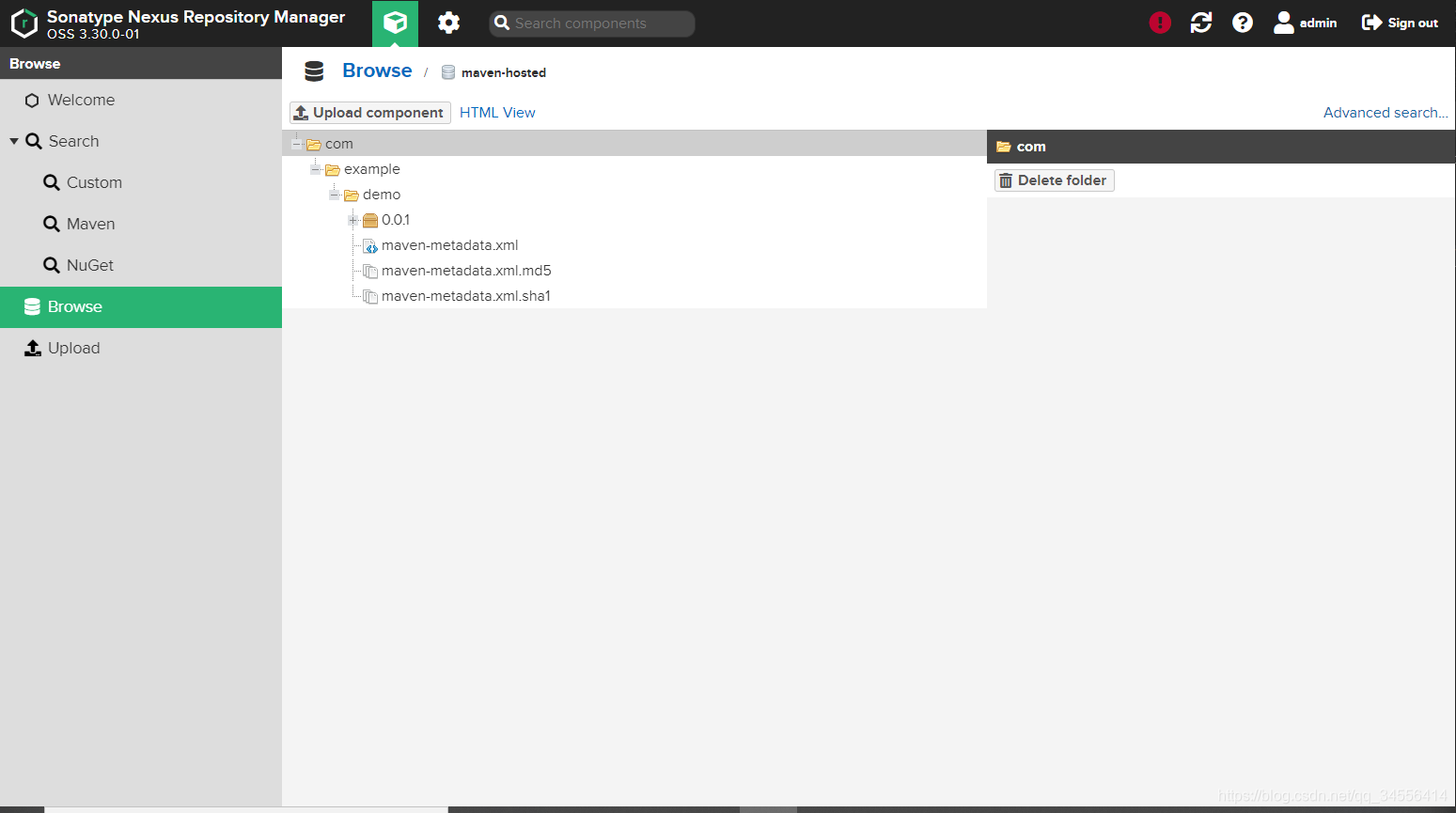Select the demo folder

(382, 195)
